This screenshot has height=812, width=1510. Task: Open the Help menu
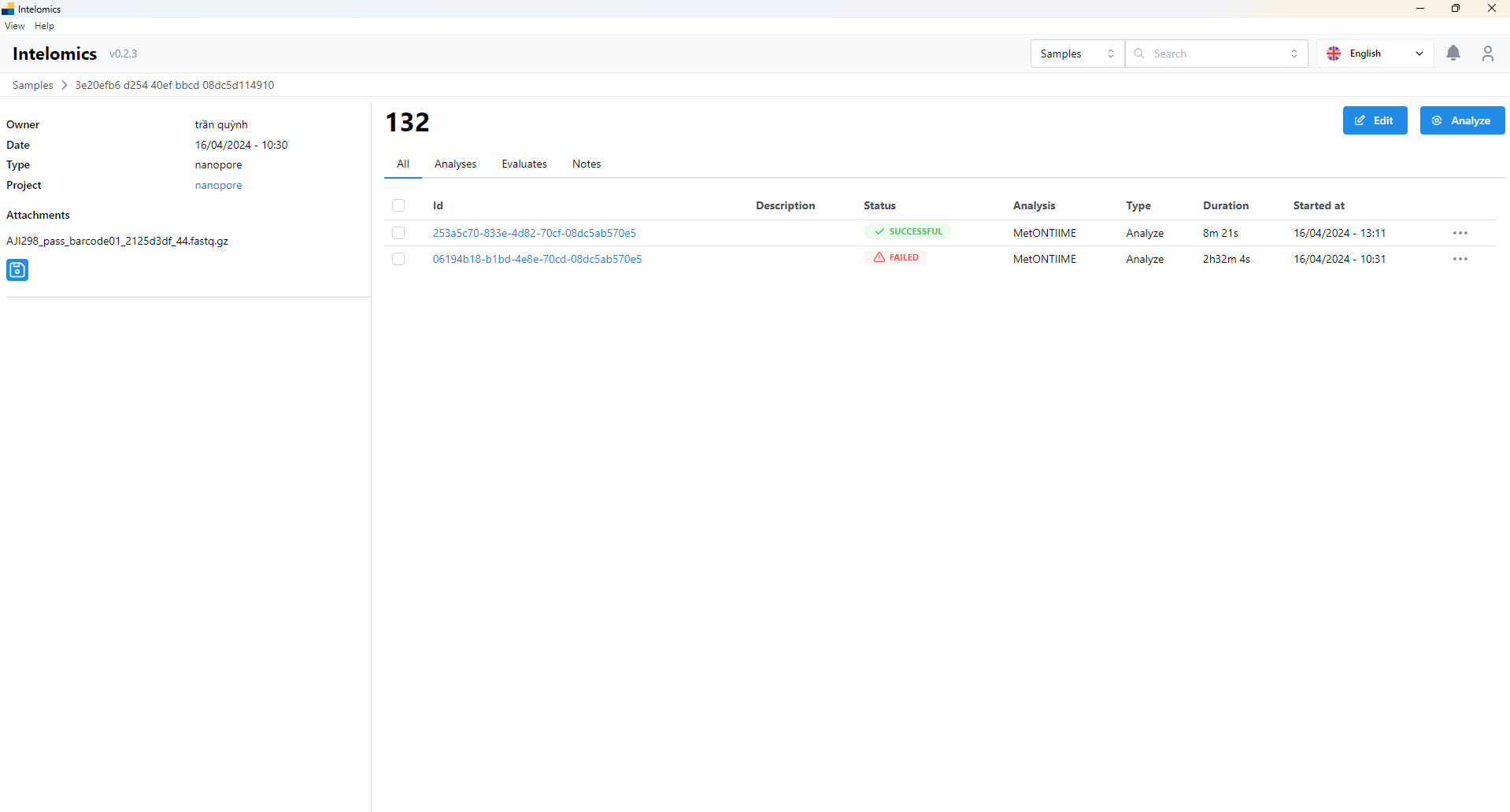click(44, 26)
